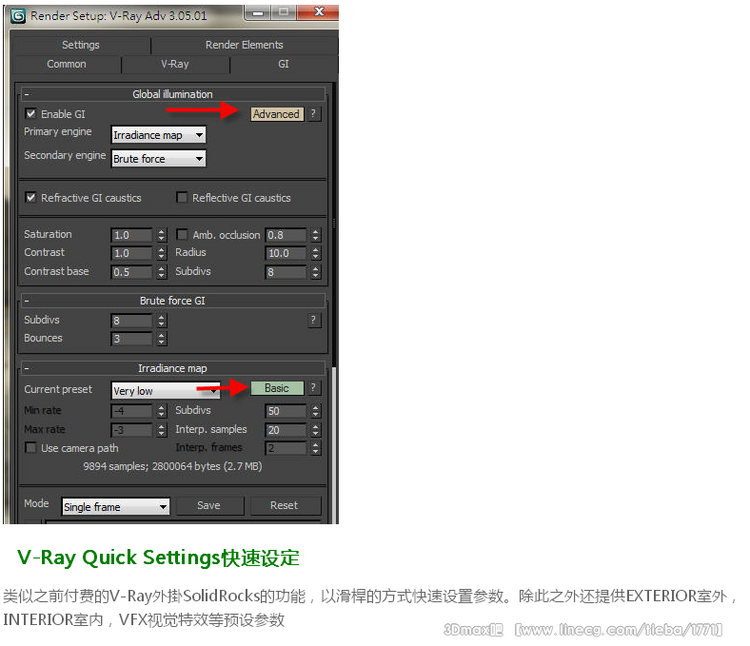Click the Advanced mode button
This screenshot has height=646, width=750.
(x=277, y=114)
